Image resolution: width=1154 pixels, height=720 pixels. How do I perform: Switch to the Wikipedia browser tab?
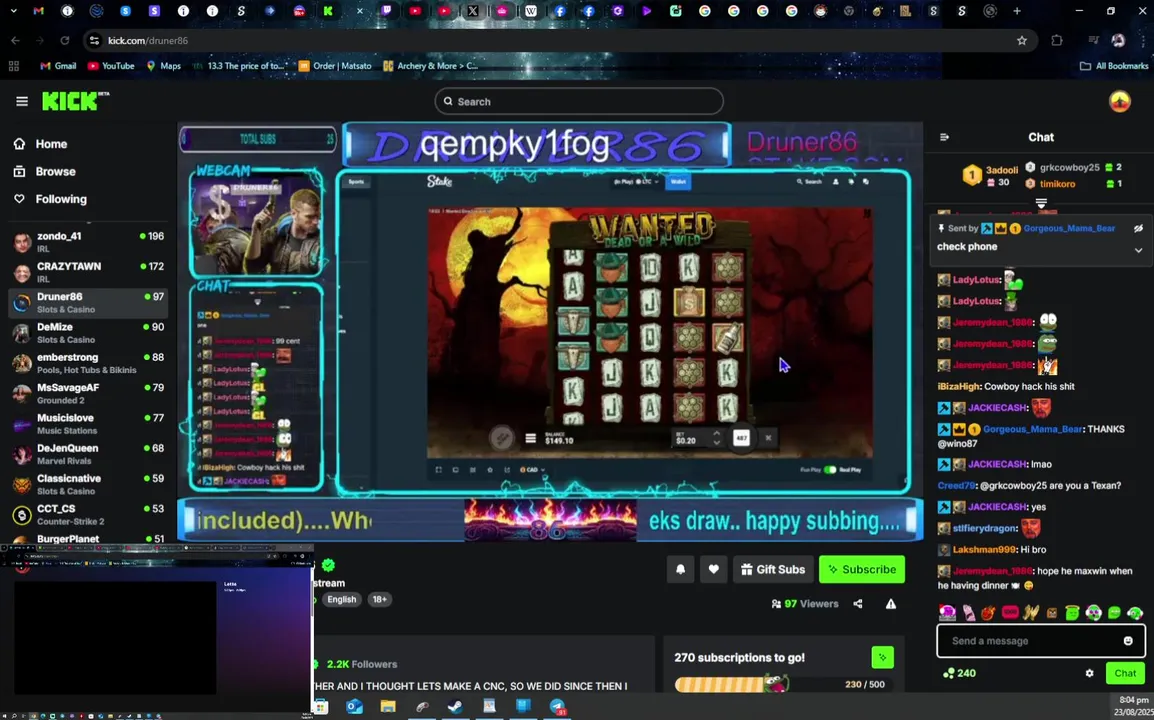(531, 11)
